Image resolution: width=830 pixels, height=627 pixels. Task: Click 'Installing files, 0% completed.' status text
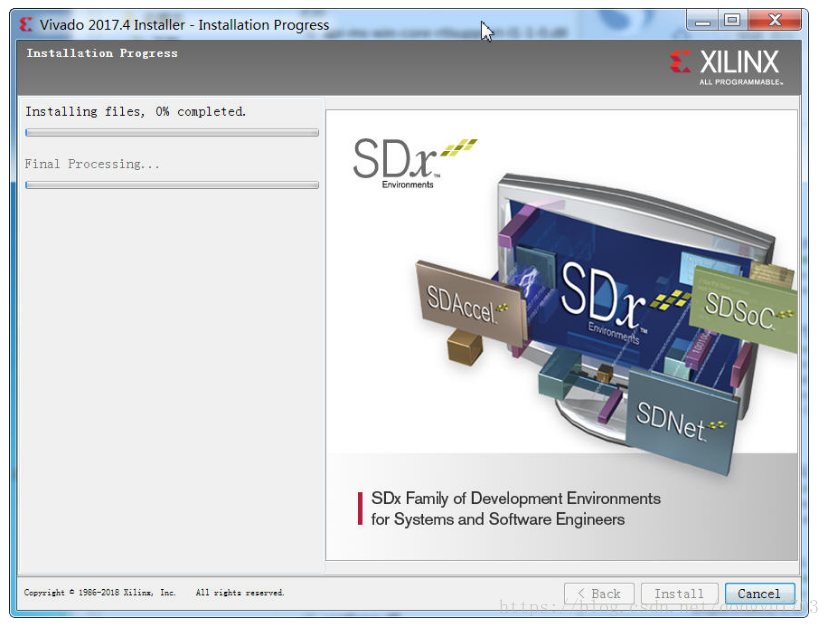click(x=136, y=112)
